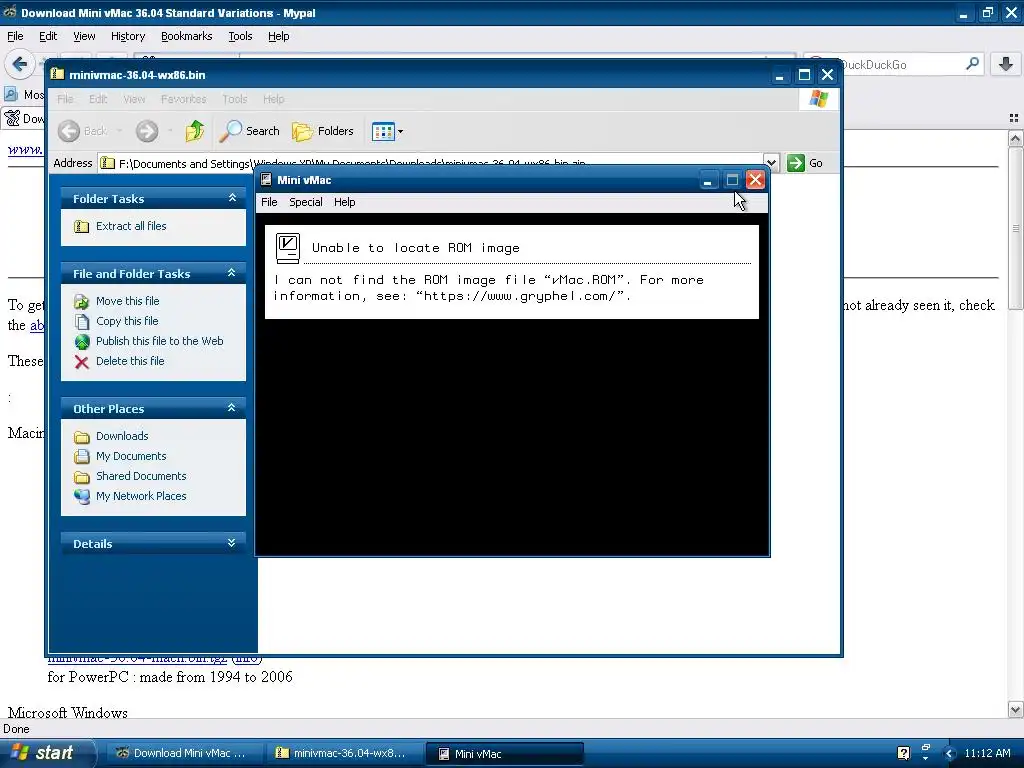Click Move this file link
This screenshot has height=768, width=1024.
click(127, 301)
